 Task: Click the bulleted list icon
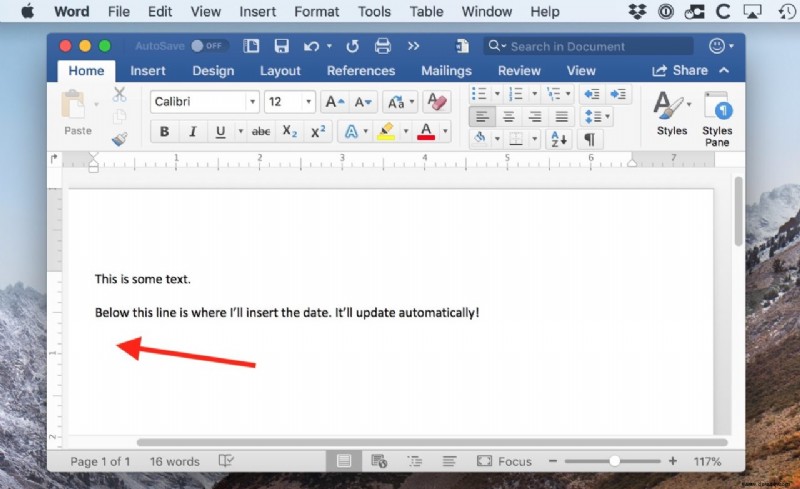point(479,94)
